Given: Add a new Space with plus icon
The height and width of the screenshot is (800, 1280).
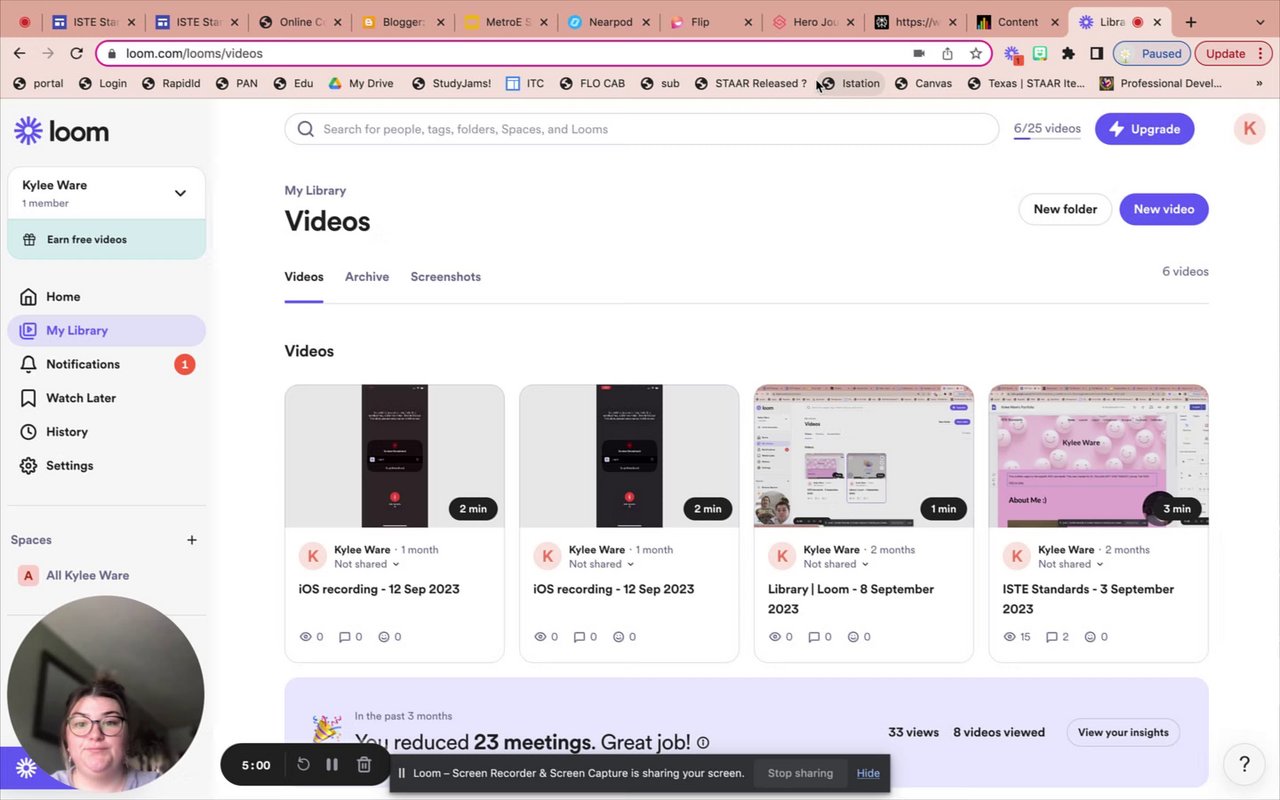Looking at the screenshot, I should (192, 540).
